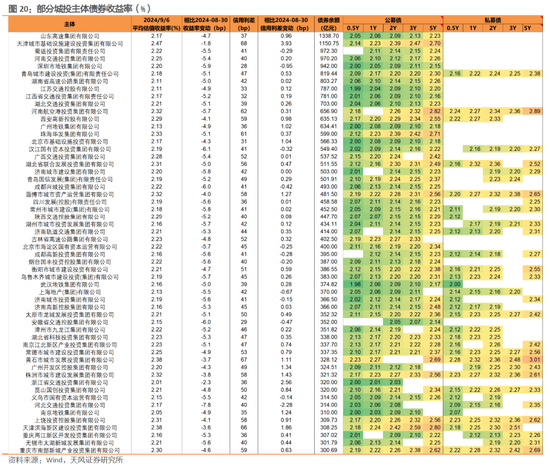Select the row name 上海地产(集团)有限公司
550x467 pixels.
[x=70, y=292]
